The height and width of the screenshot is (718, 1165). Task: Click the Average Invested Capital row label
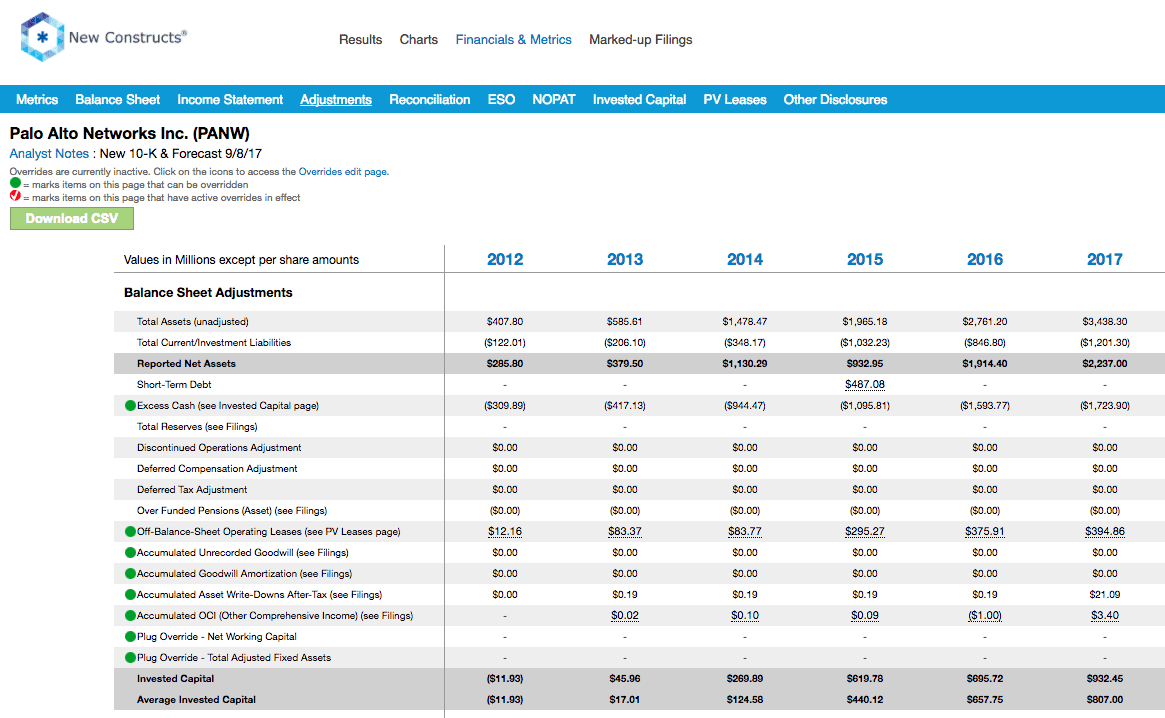pos(196,699)
